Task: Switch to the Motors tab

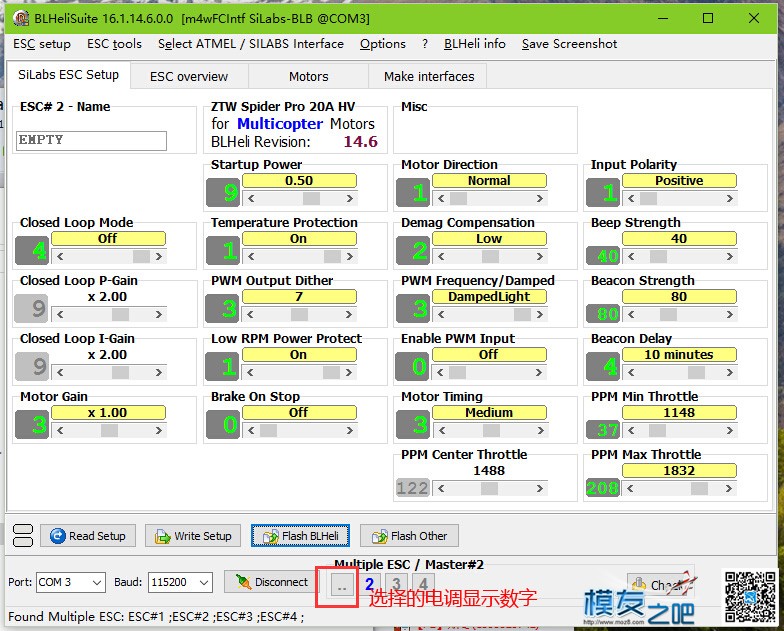Action: click(x=308, y=76)
